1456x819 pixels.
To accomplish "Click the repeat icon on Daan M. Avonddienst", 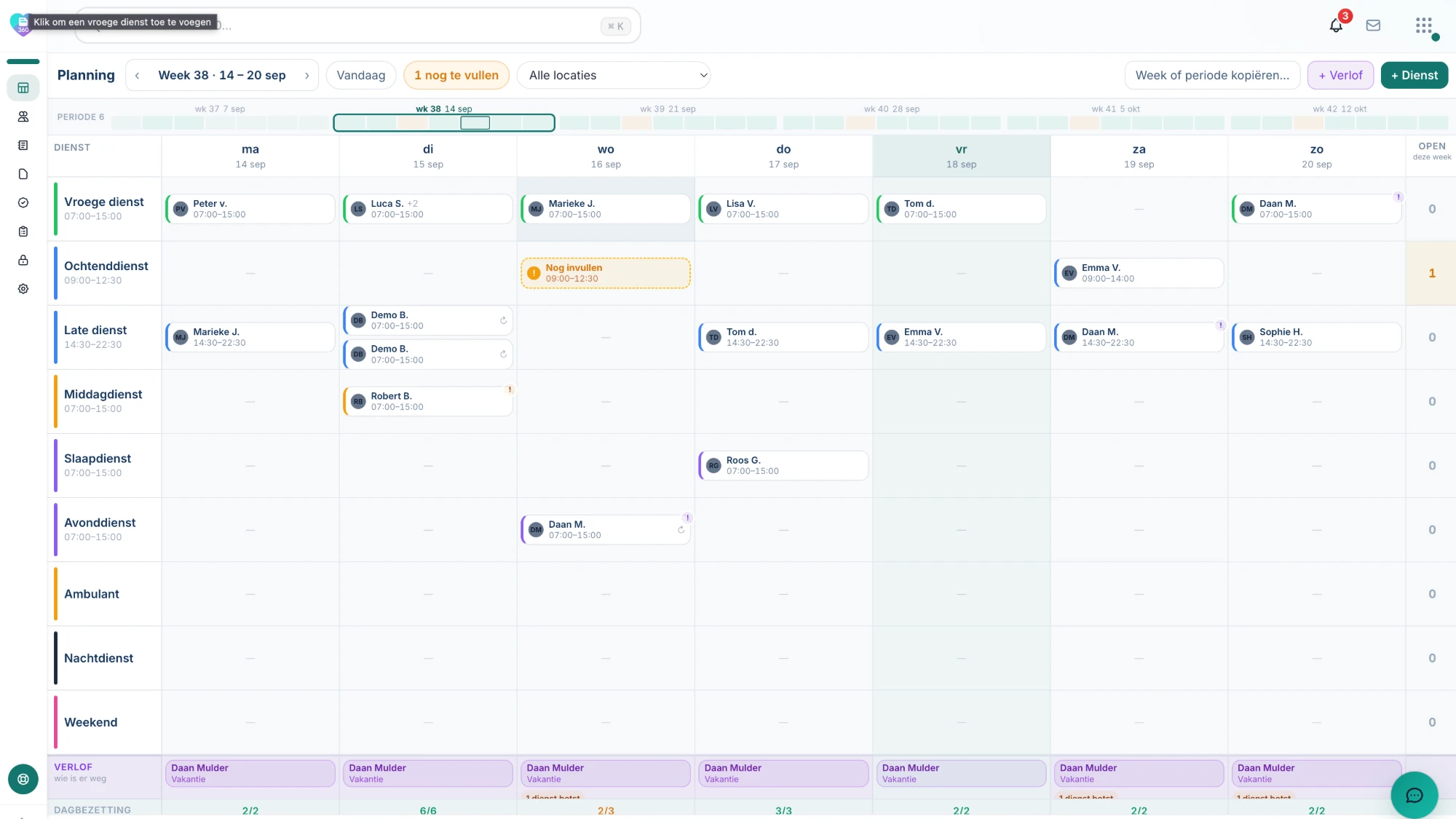I will point(681,530).
